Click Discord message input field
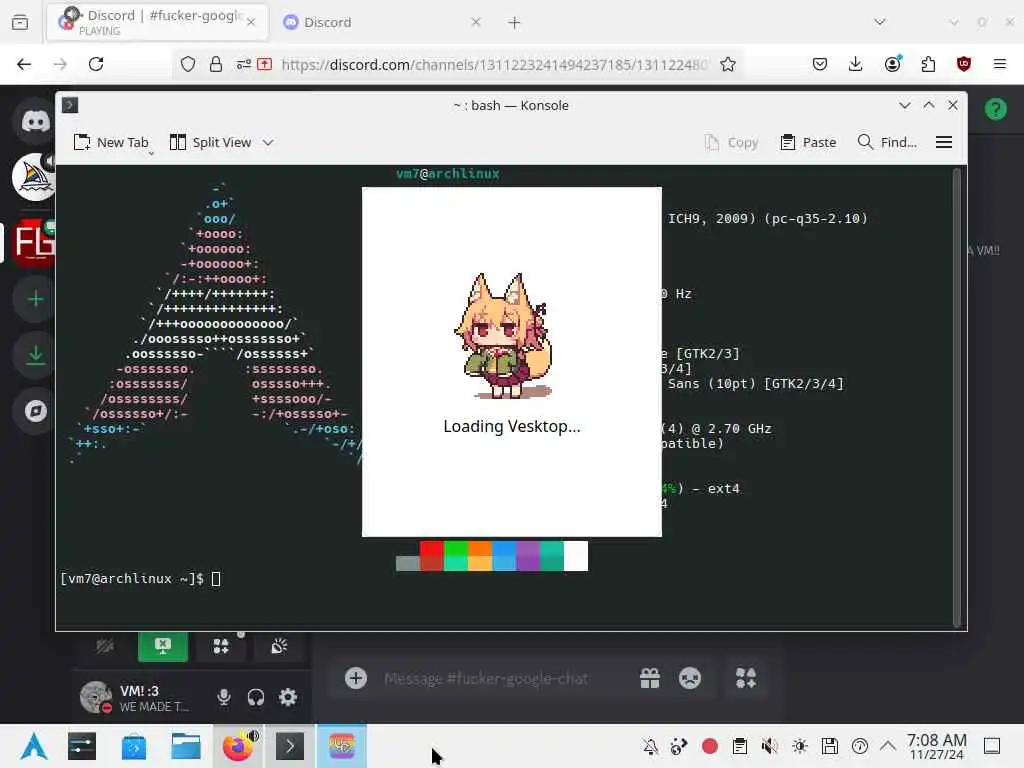1024x768 pixels. pyautogui.click(x=486, y=679)
